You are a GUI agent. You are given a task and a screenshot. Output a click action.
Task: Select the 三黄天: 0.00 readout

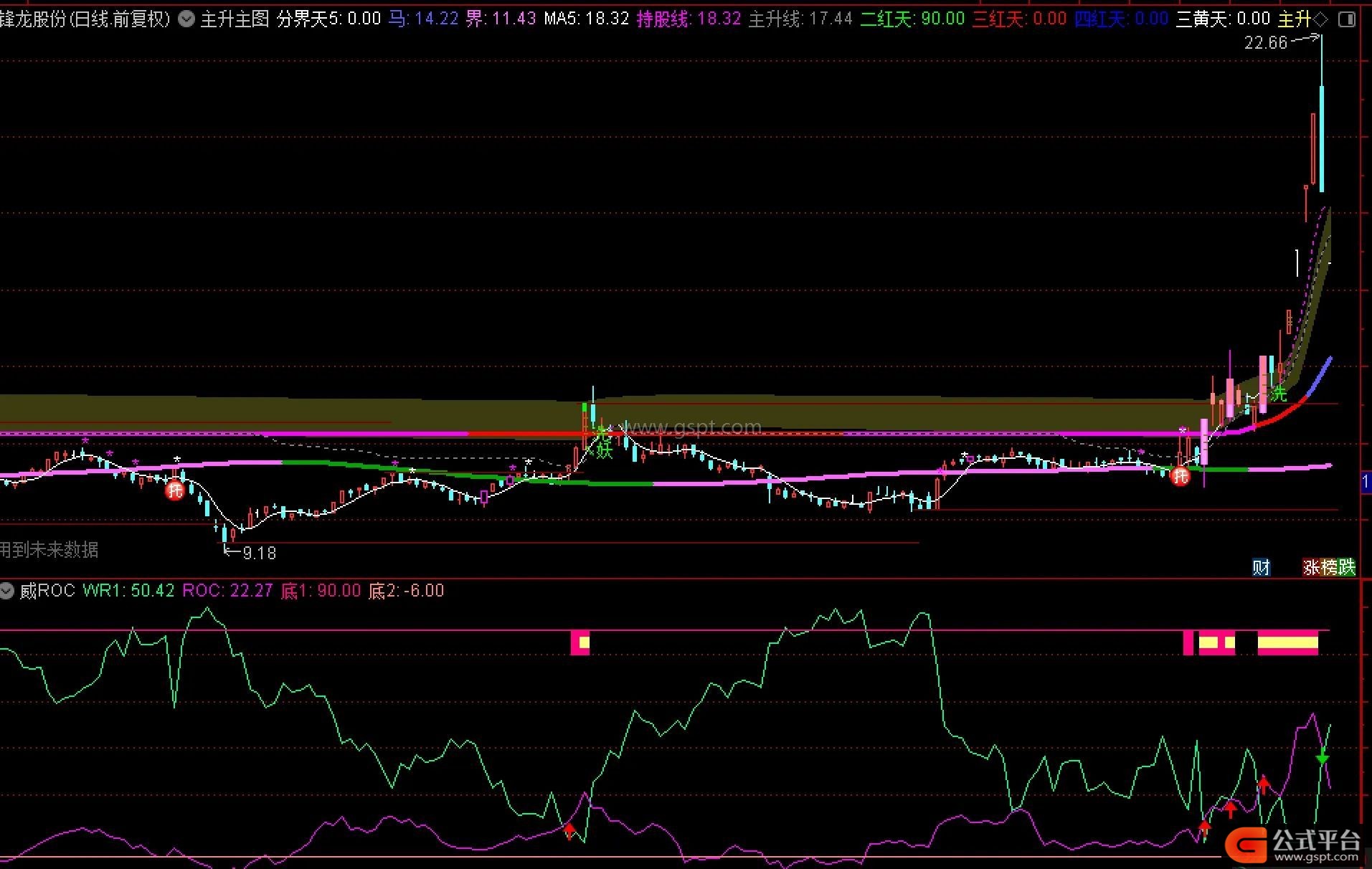[1224, 19]
